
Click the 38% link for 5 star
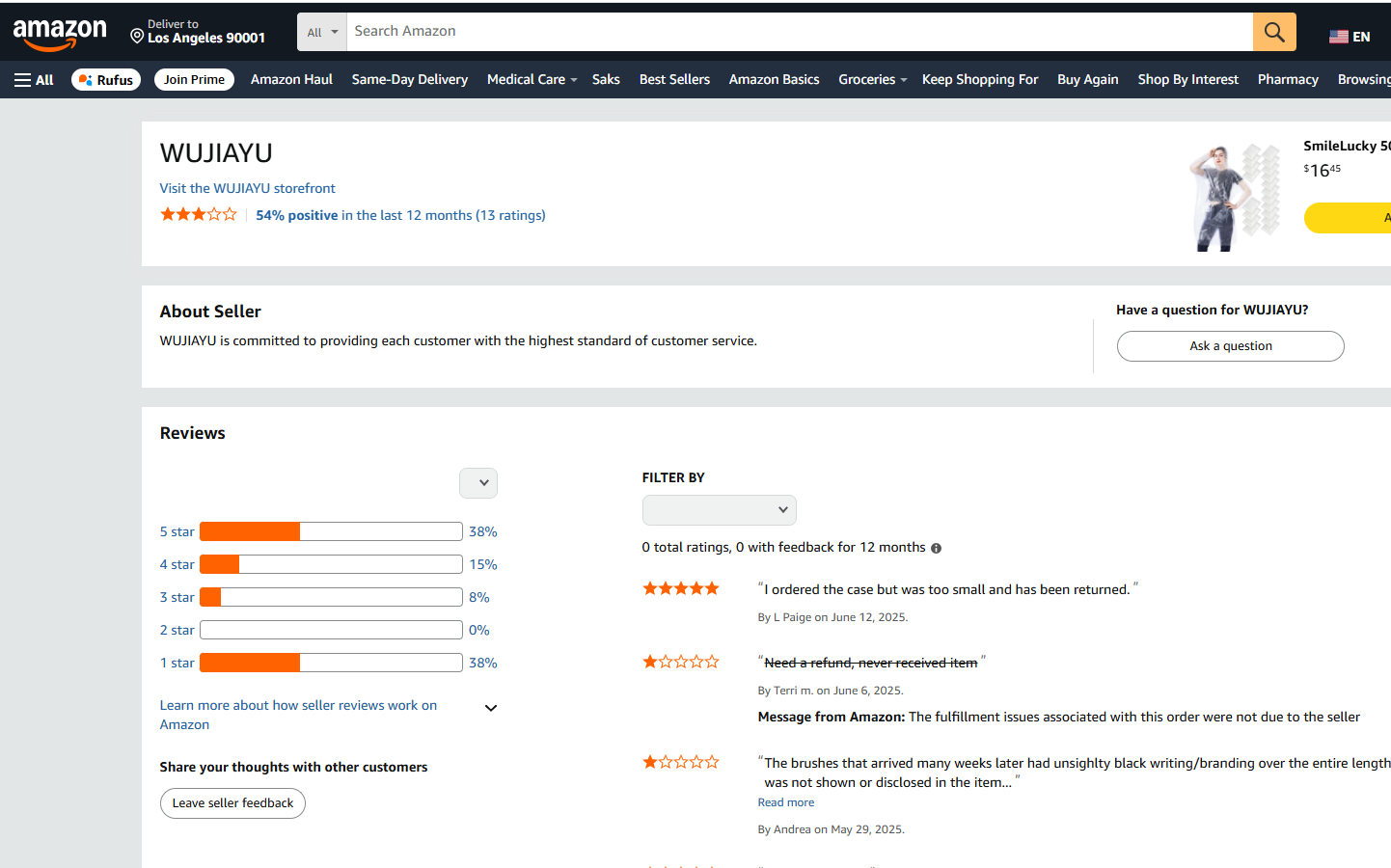(x=483, y=531)
